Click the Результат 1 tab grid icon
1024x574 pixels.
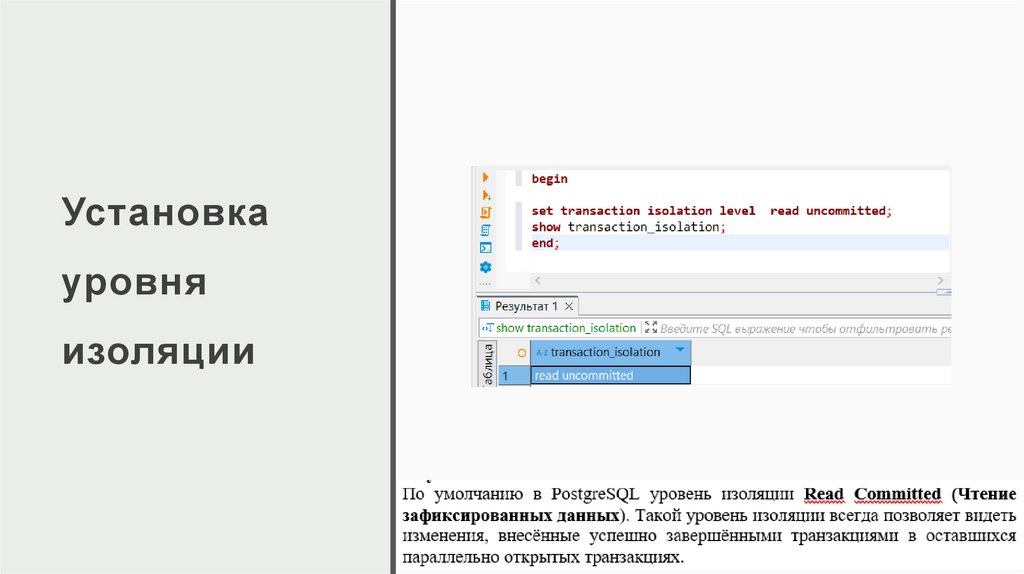[485, 306]
